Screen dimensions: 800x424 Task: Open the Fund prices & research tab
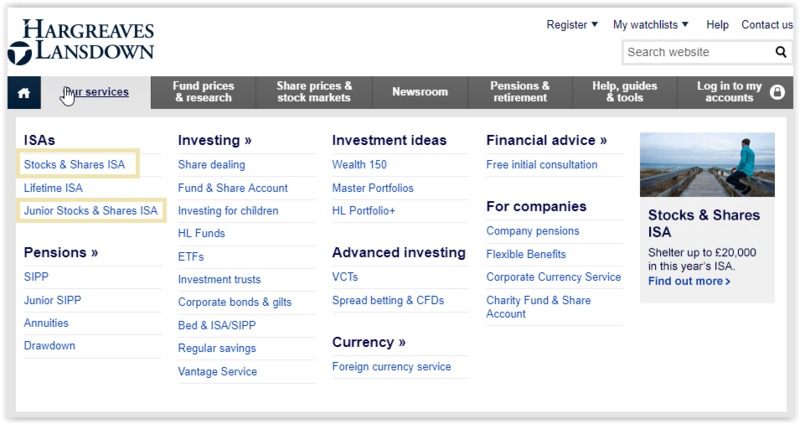(x=203, y=92)
